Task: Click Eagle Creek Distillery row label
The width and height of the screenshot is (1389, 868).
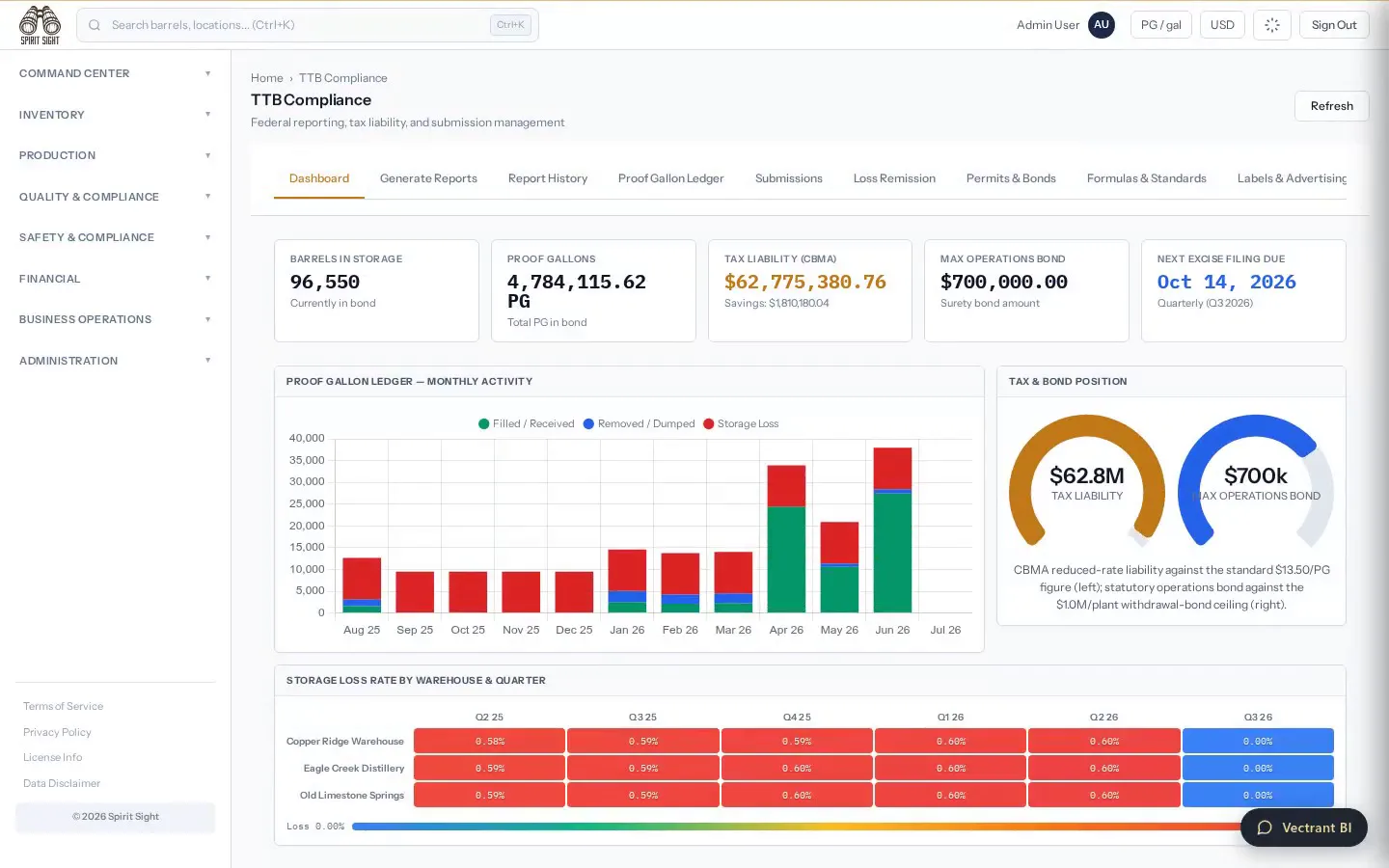Action: coord(353,769)
